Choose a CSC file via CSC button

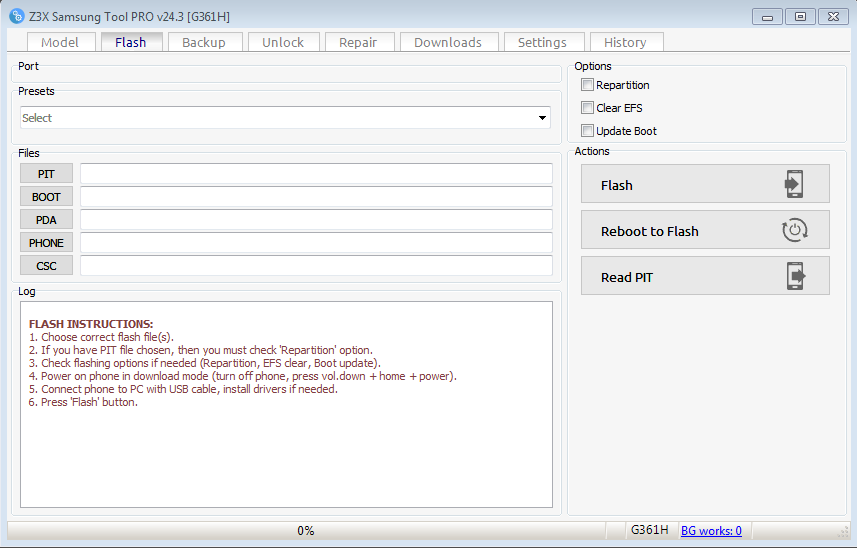[46, 266]
